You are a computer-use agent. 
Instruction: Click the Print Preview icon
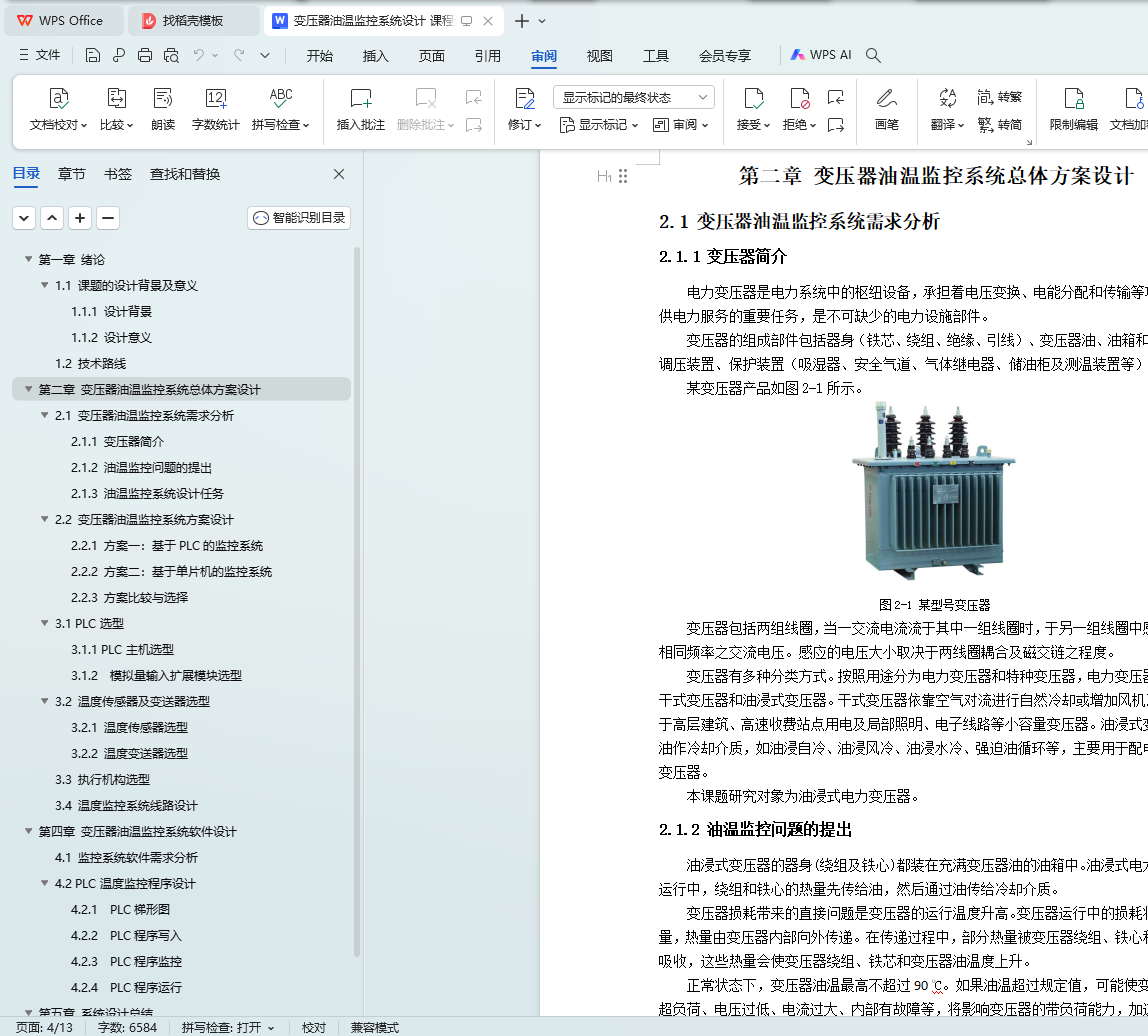click(171, 55)
